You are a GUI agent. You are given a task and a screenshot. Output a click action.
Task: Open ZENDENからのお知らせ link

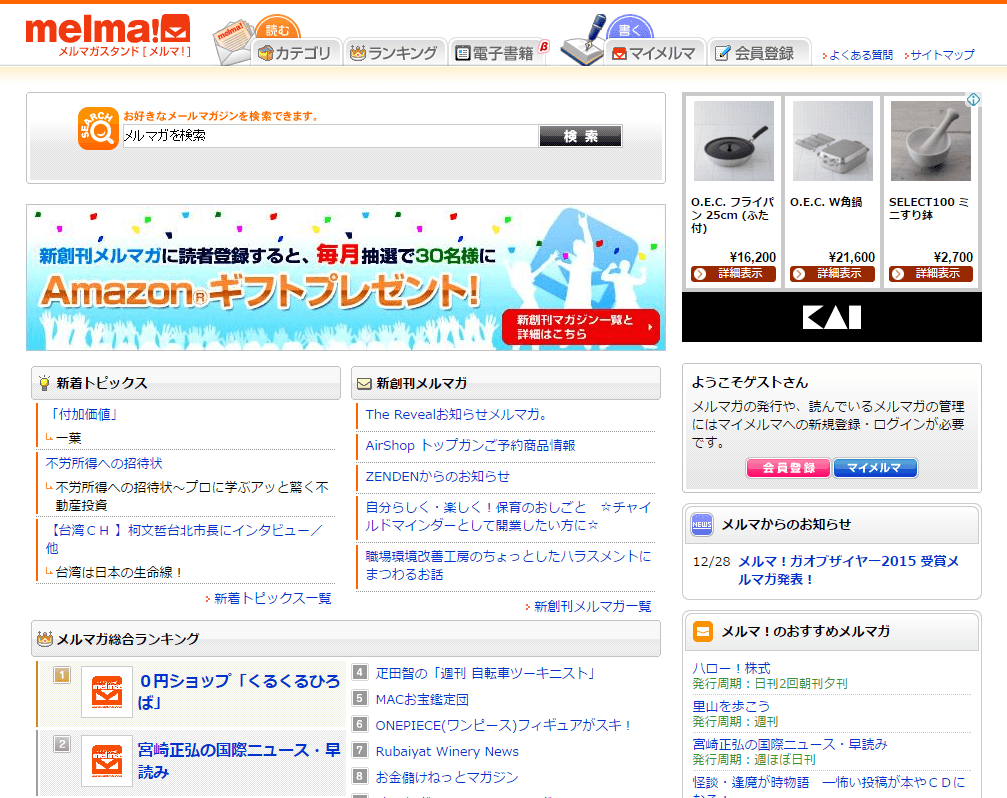click(x=437, y=476)
